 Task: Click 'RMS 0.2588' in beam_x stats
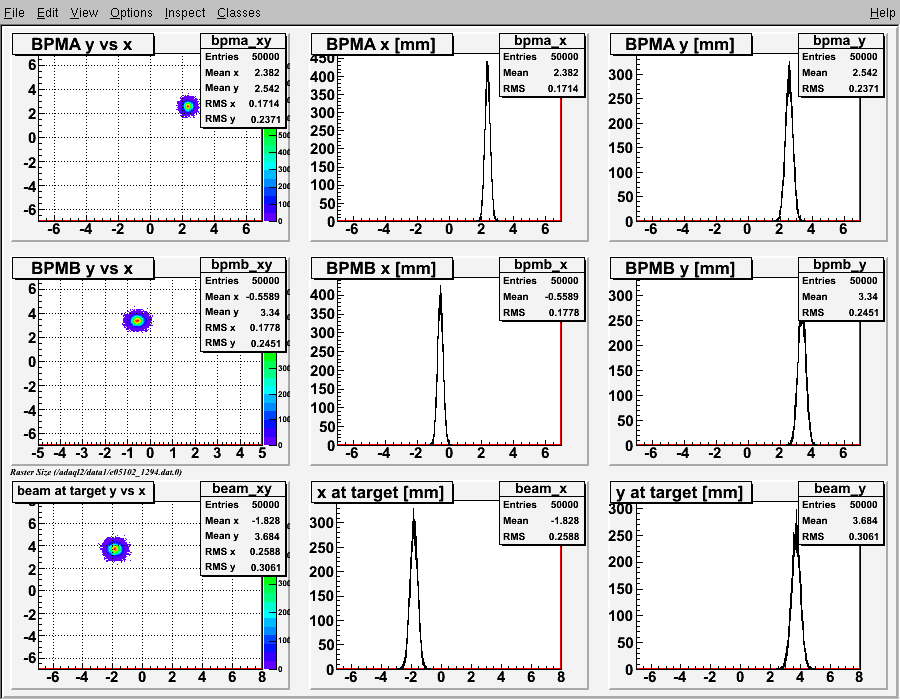point(541,536)
